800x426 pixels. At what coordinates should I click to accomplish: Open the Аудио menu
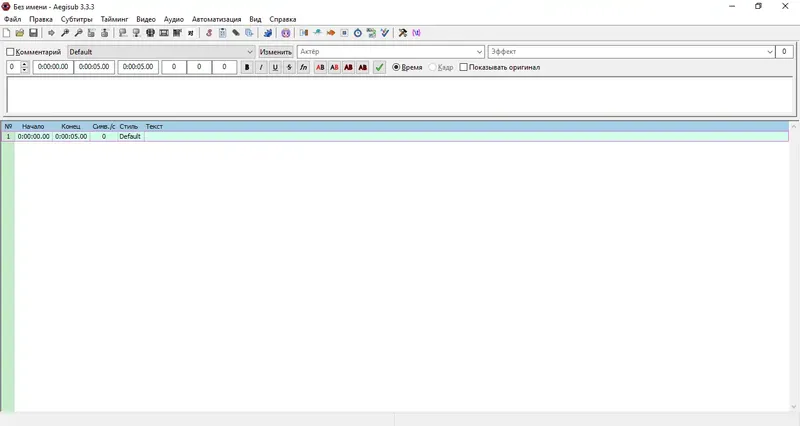point(173,19)
